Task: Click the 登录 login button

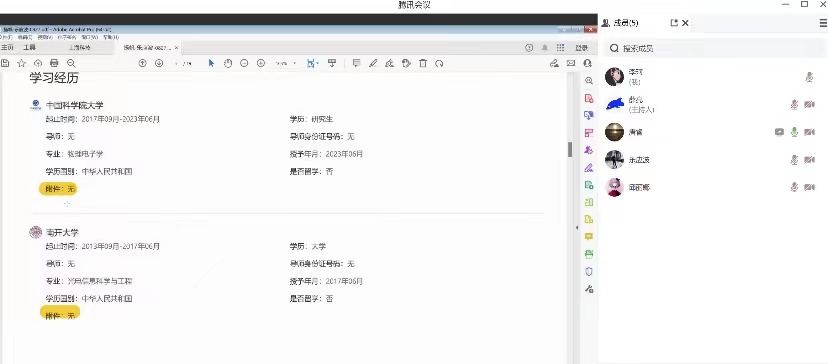Action: [x=581, y=48]
